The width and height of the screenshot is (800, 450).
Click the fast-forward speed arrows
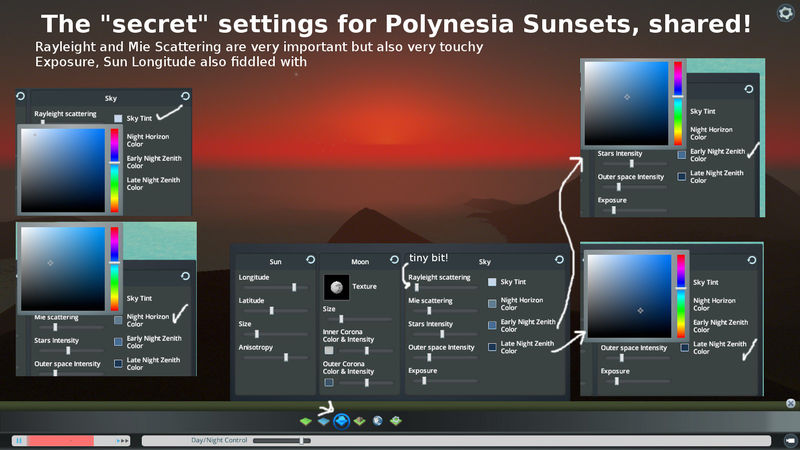123,440
